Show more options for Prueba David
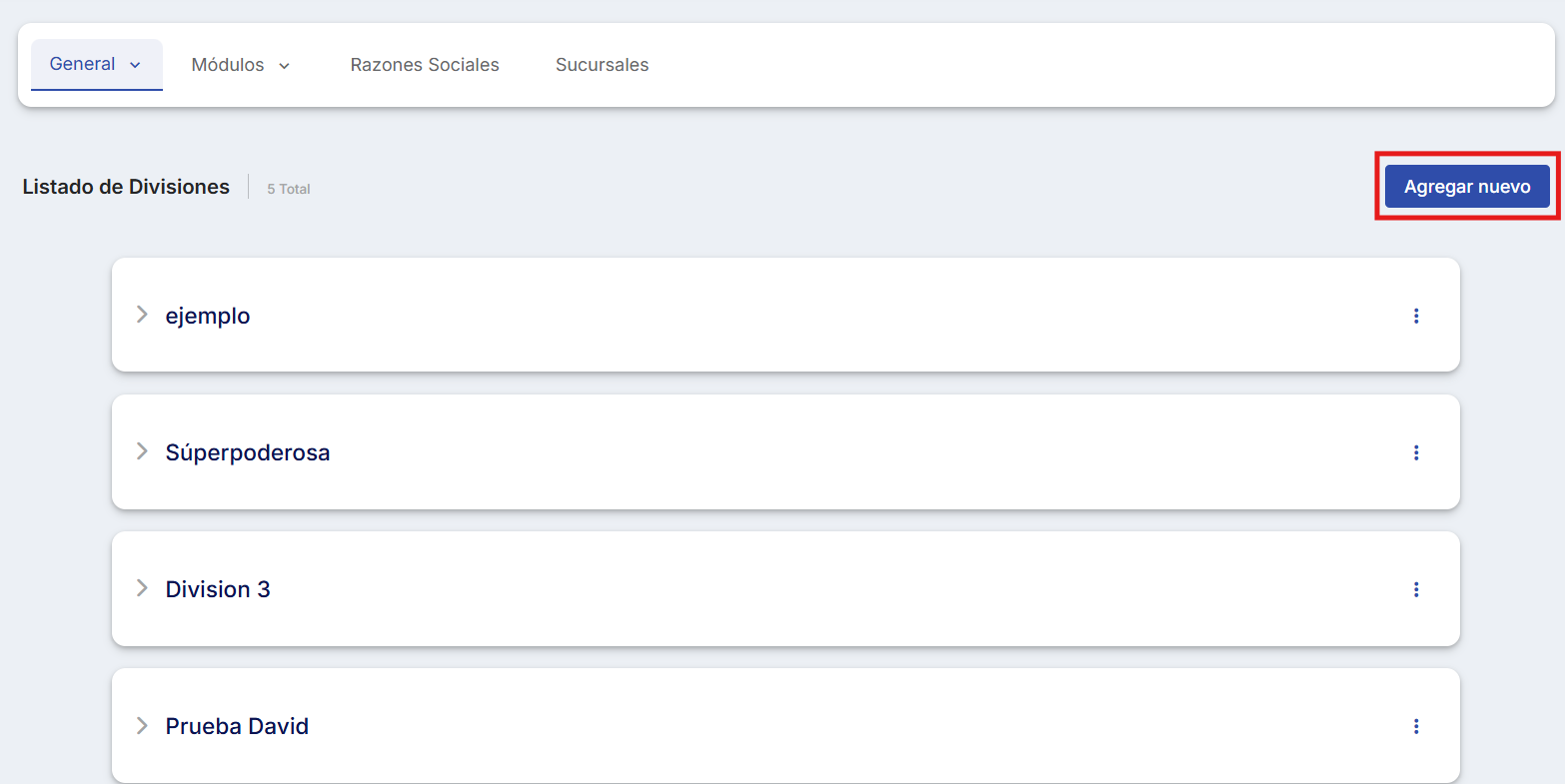Viewport: 1565px width, 784px height. coord(1416,726)
